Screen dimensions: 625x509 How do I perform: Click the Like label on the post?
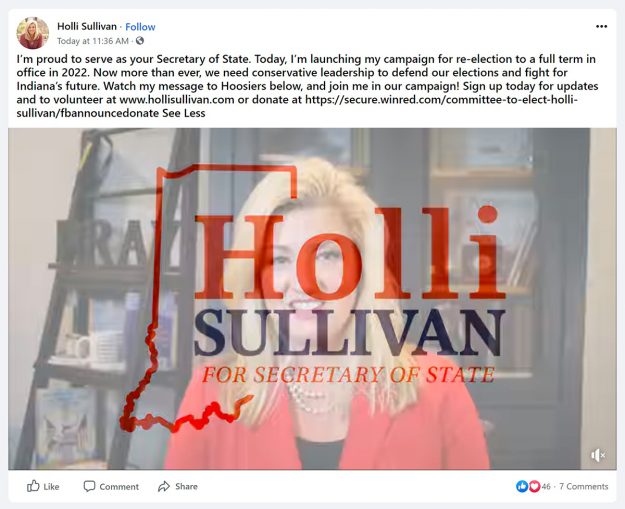tap(51, 487)
